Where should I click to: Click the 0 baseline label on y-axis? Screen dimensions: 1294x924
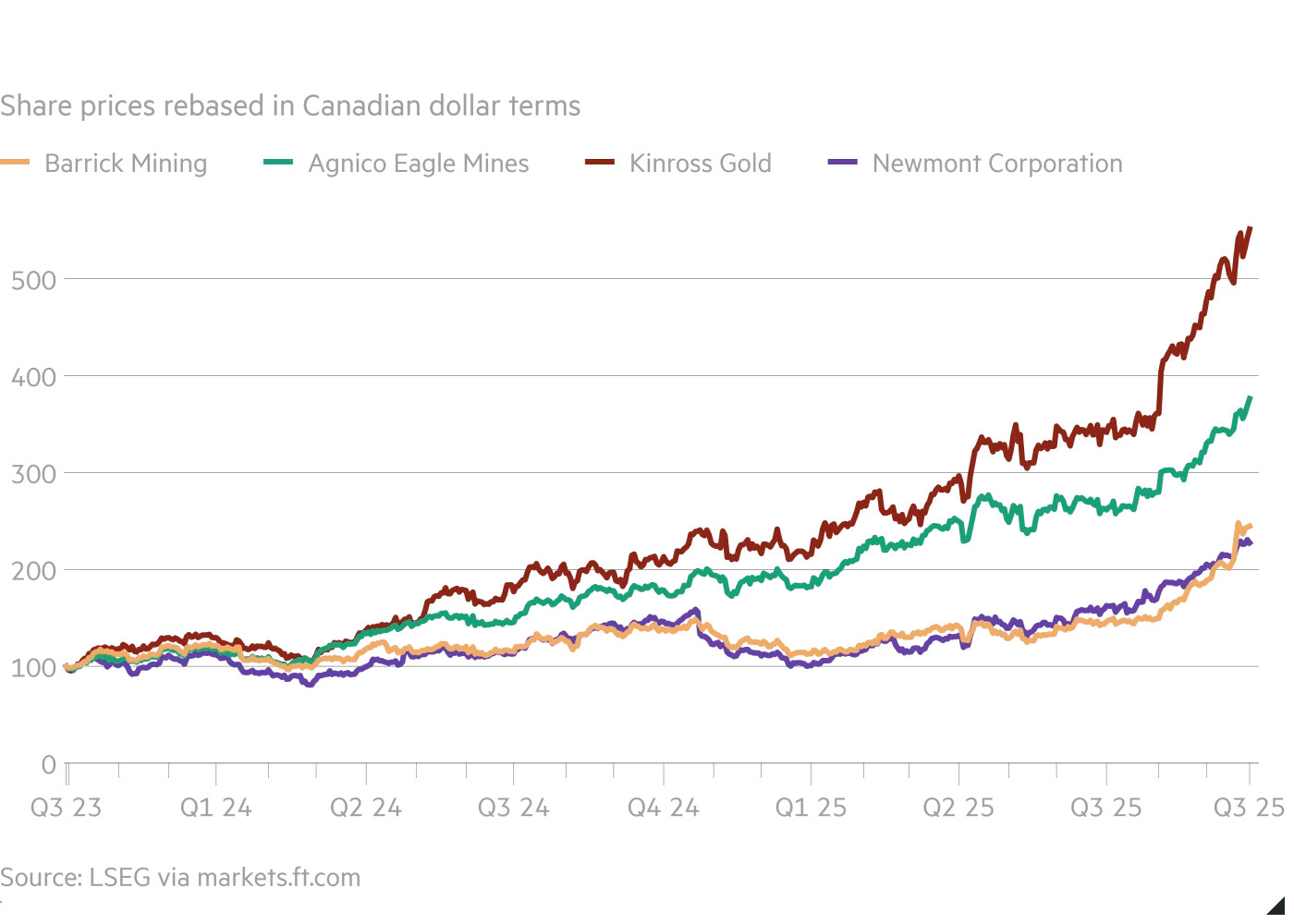(49, 764)
